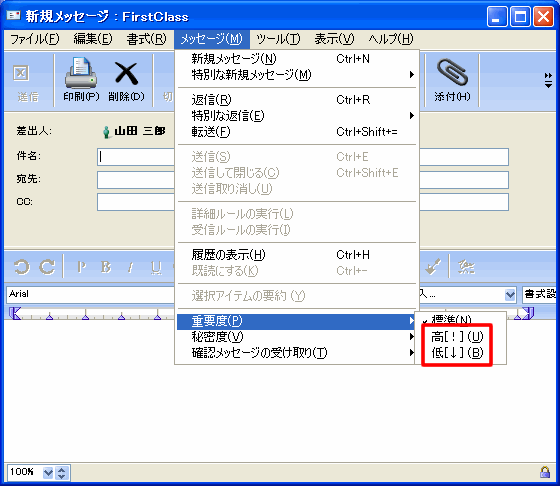Viewport: 560px width, 486px height.
Task: Toggle bold B formatting
Action: 106,267
